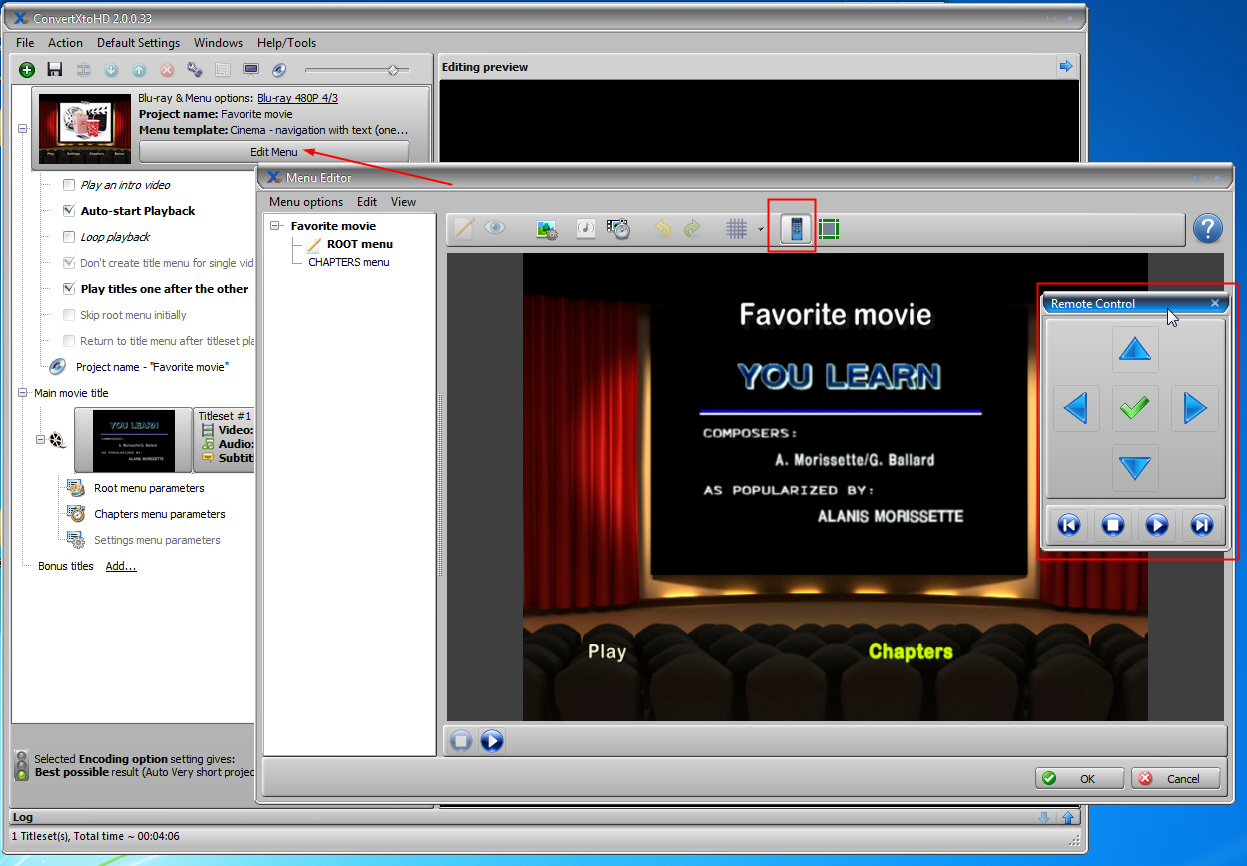Open Menu options in Menu Editor
The image size is (1247, 866).
point(306,202)
